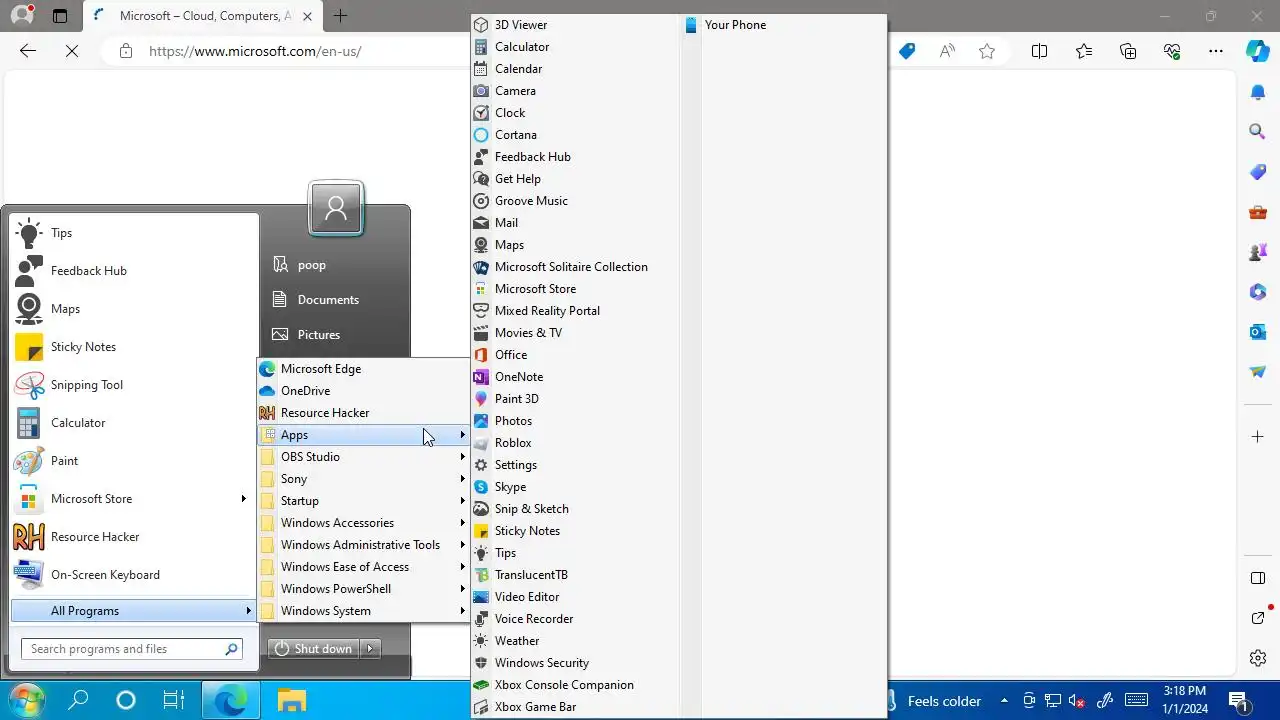Launch Paint 3D

[575, 399]
